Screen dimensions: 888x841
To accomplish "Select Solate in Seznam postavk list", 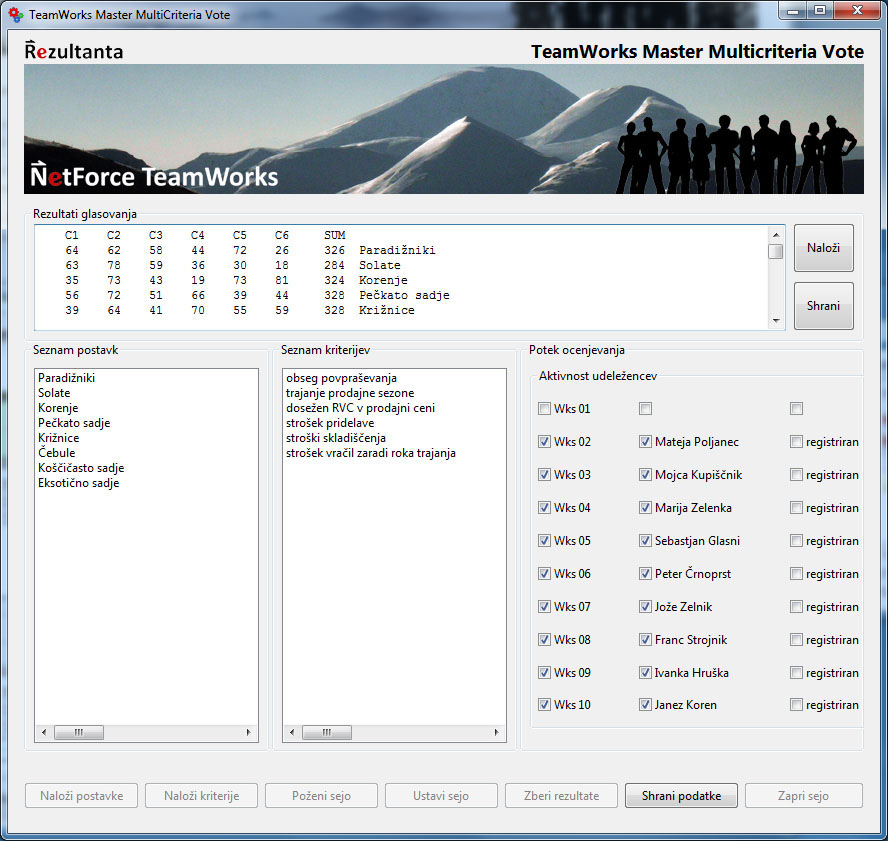I will pos(54,393).
